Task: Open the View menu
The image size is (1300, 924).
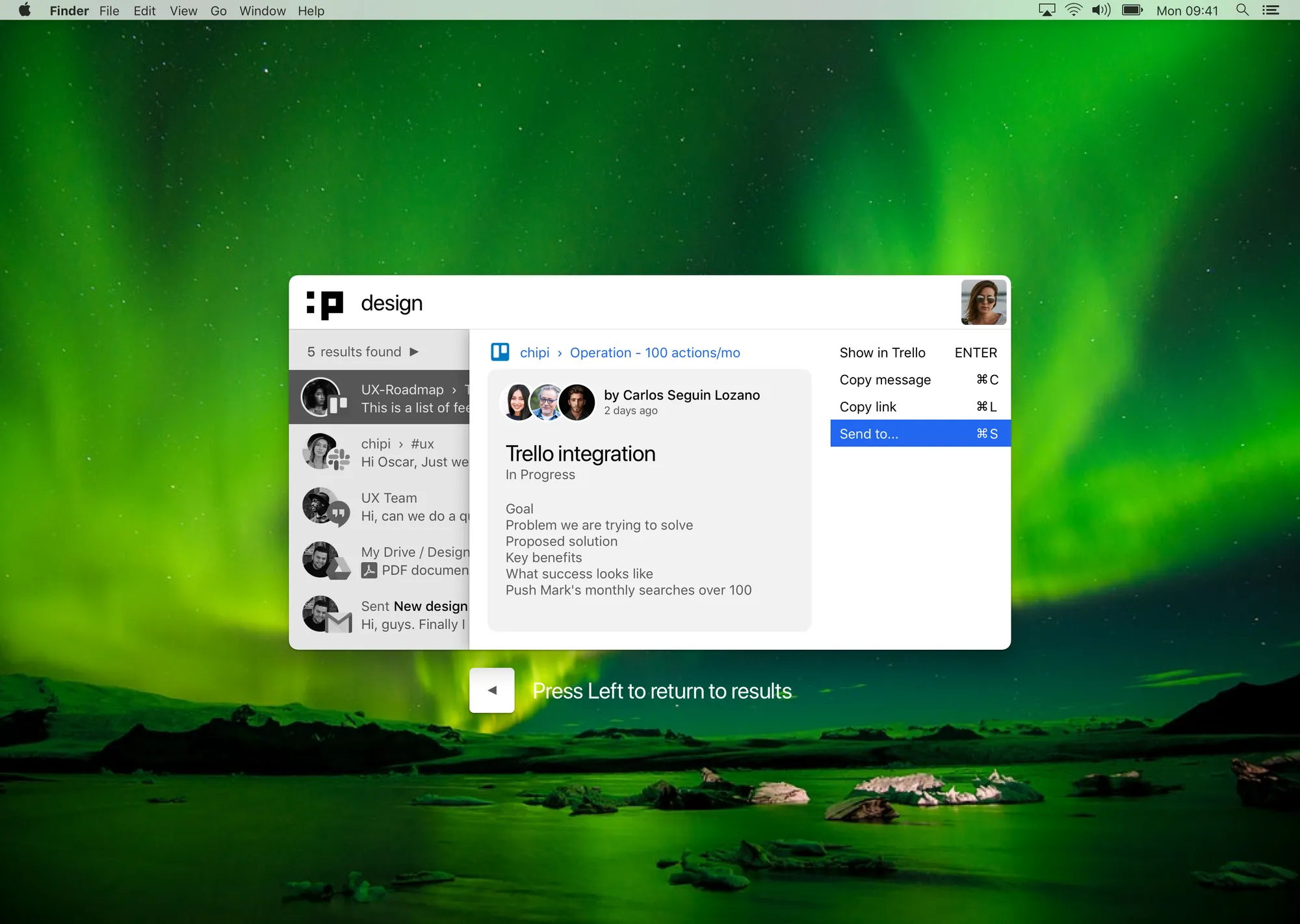Action: pos(183,10)
